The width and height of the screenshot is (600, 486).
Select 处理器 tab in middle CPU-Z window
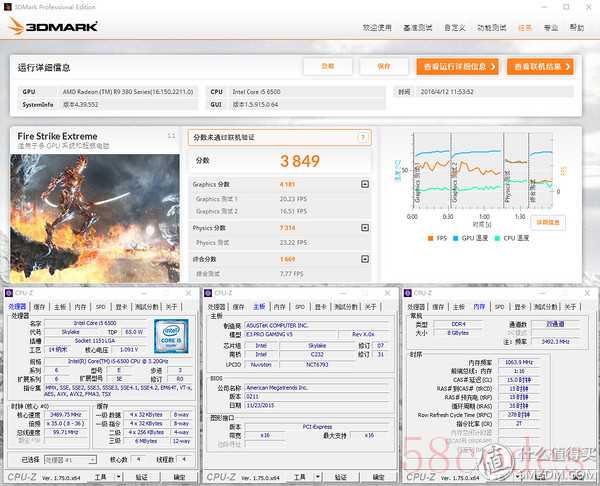point(217,307)
